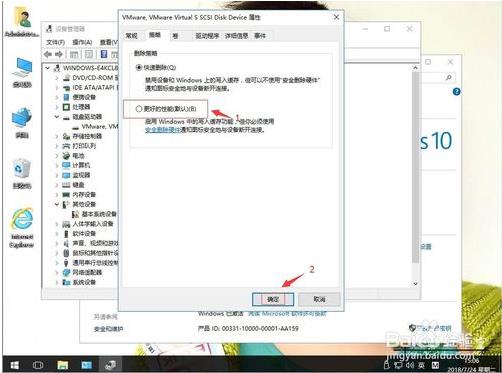Expand the 打印队列 node
Screen dimensions: 502x373
pos(57,146)
